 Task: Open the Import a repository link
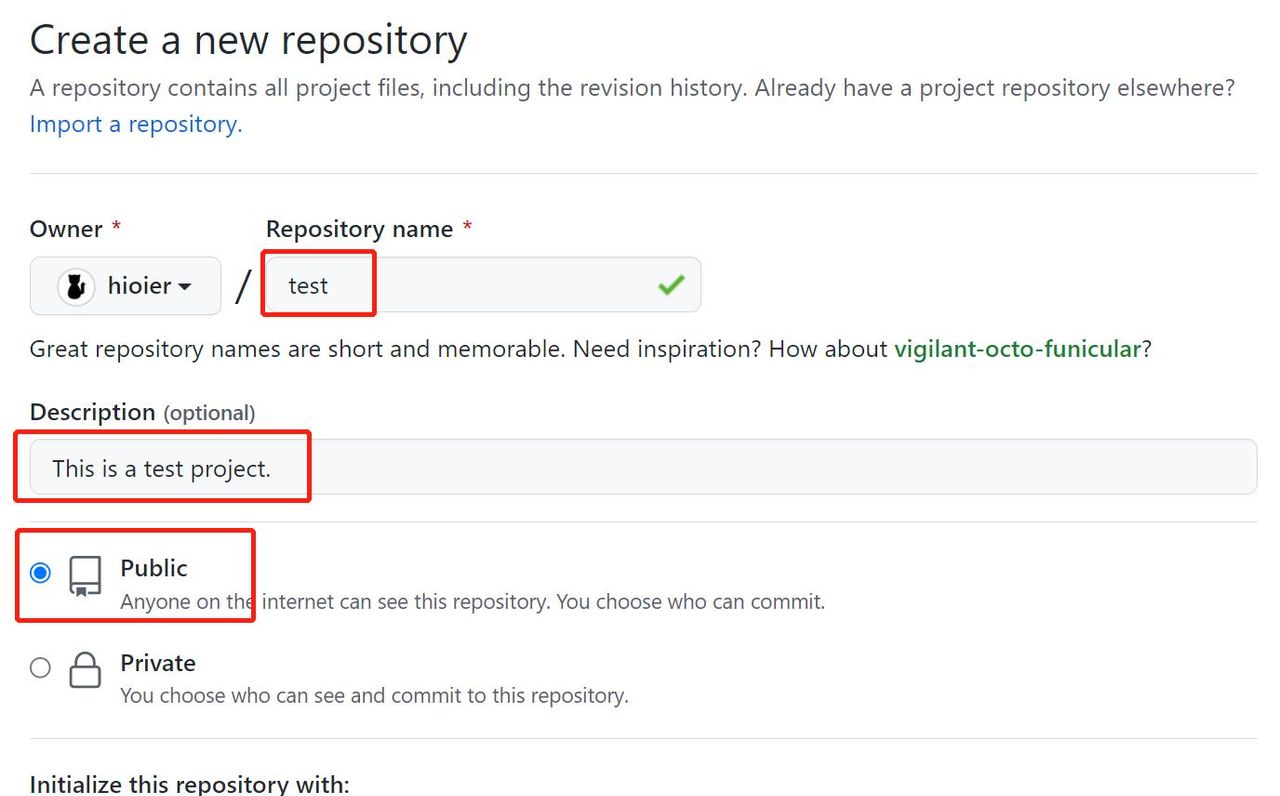(x=136, y=125)
